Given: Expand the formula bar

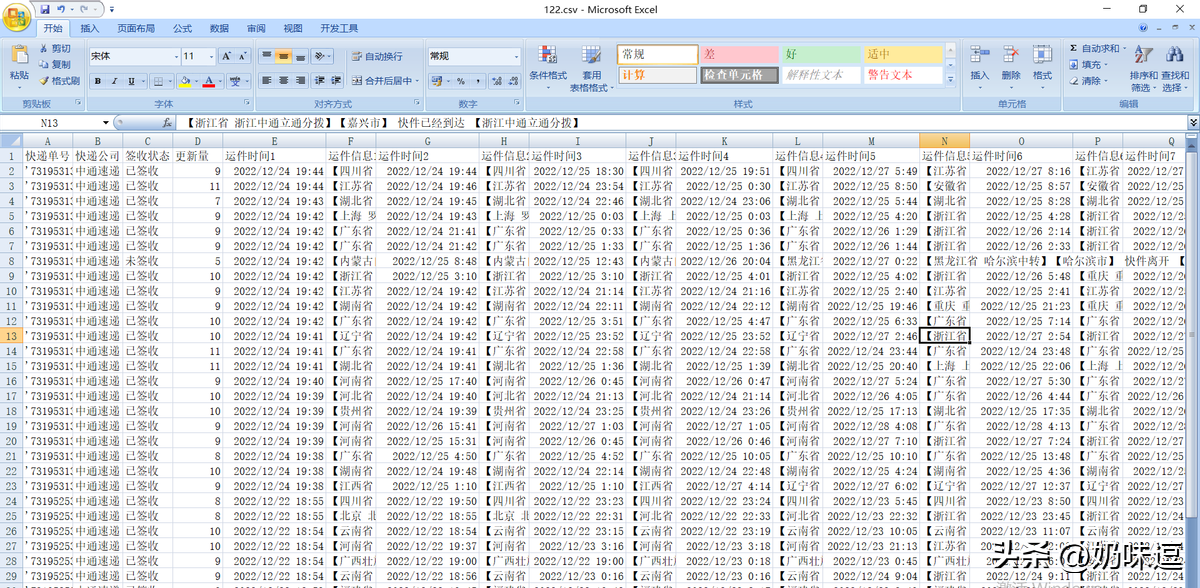Looking at the screenshot, I should pyautogui.click(x=1193, y=122).
